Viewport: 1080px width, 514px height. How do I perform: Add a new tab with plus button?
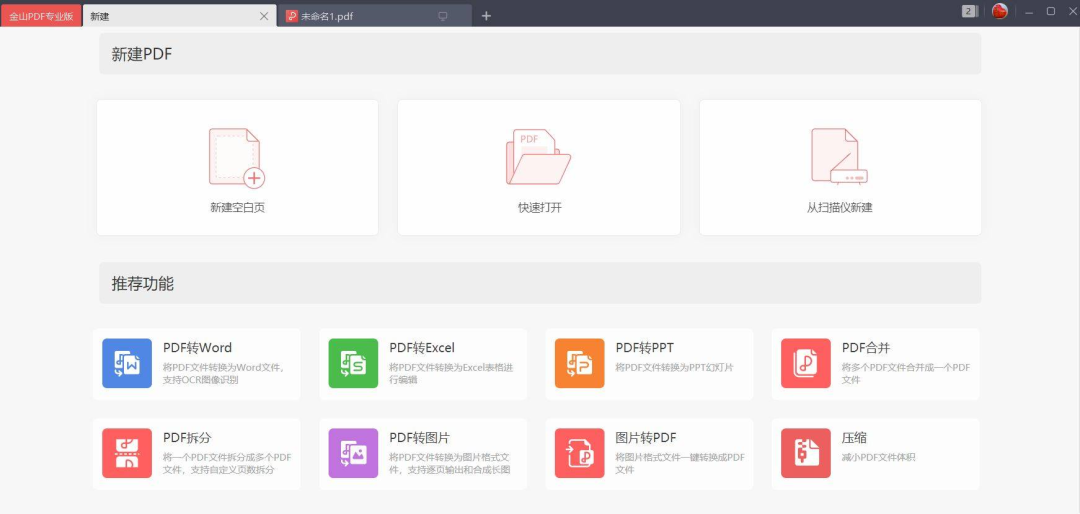coord(486,16)
